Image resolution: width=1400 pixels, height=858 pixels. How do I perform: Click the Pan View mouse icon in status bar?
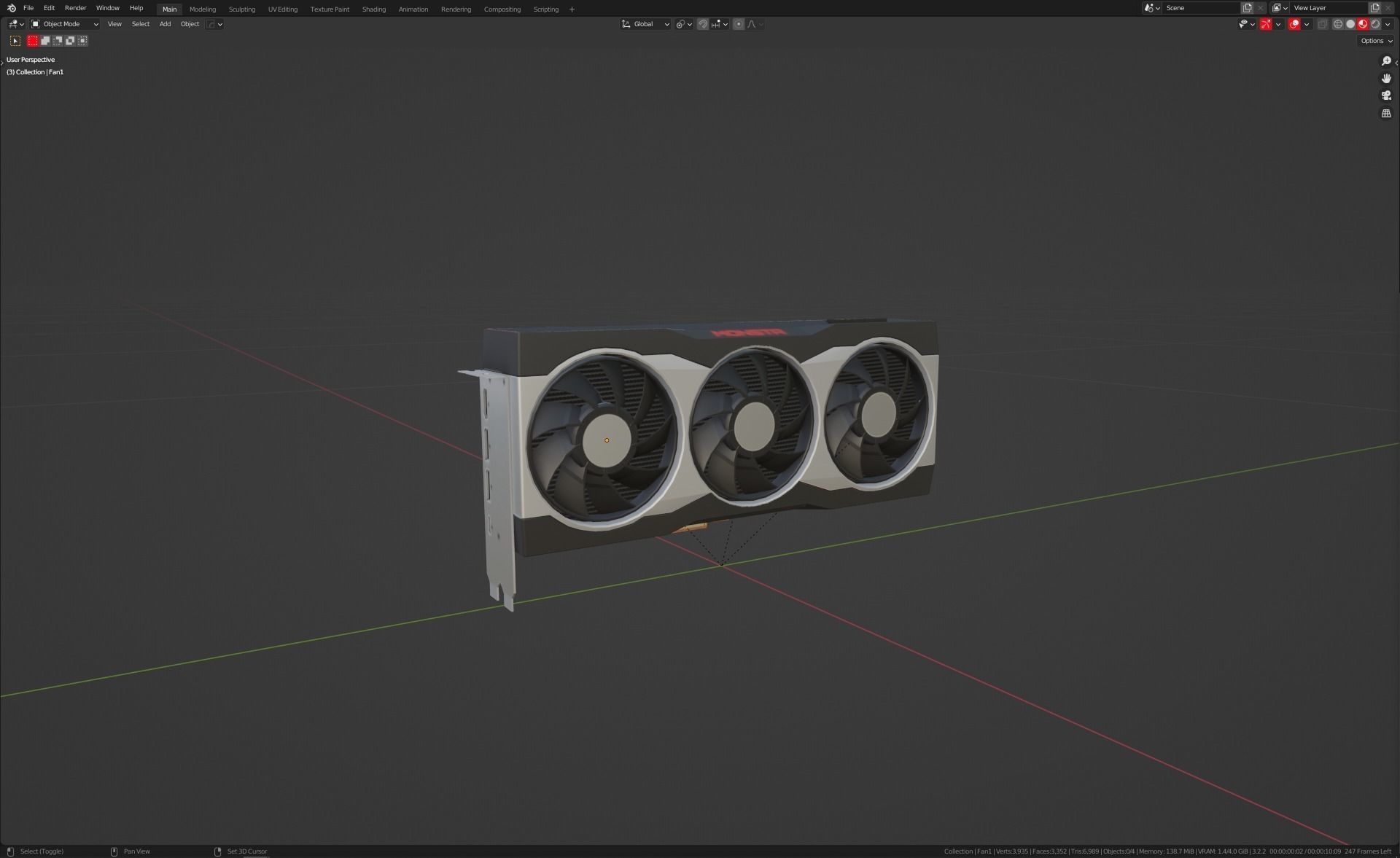coord(114,851)
